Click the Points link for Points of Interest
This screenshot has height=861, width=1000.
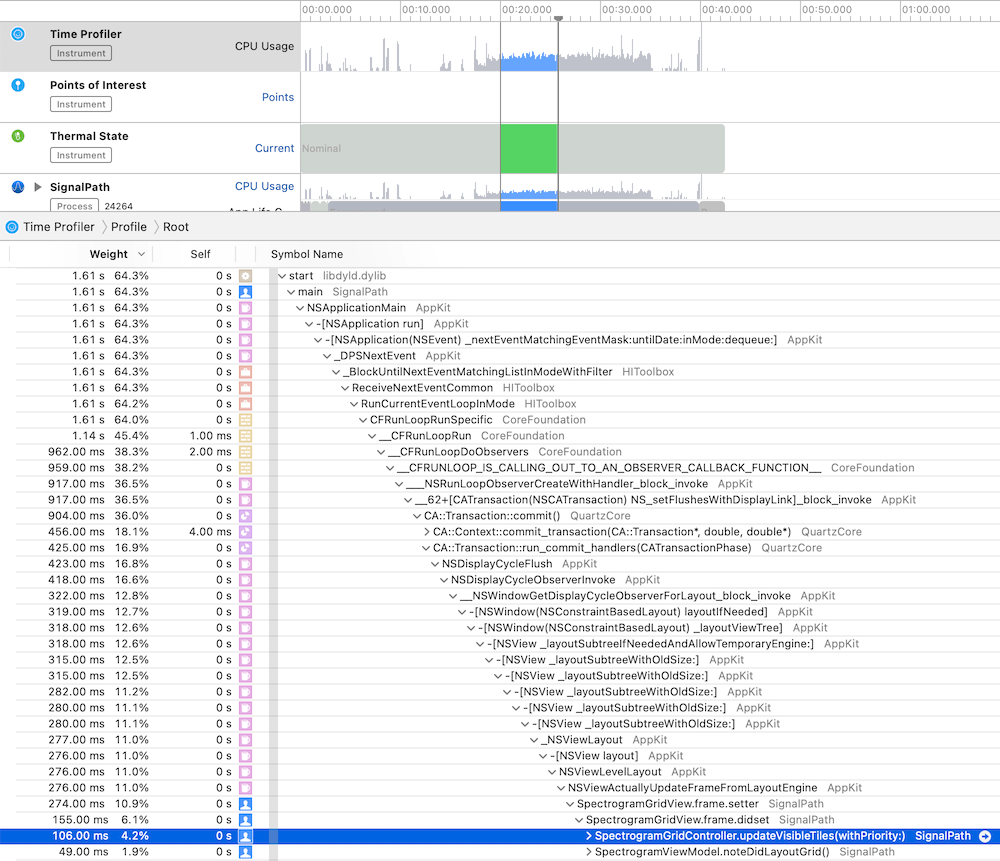(278, 97)
